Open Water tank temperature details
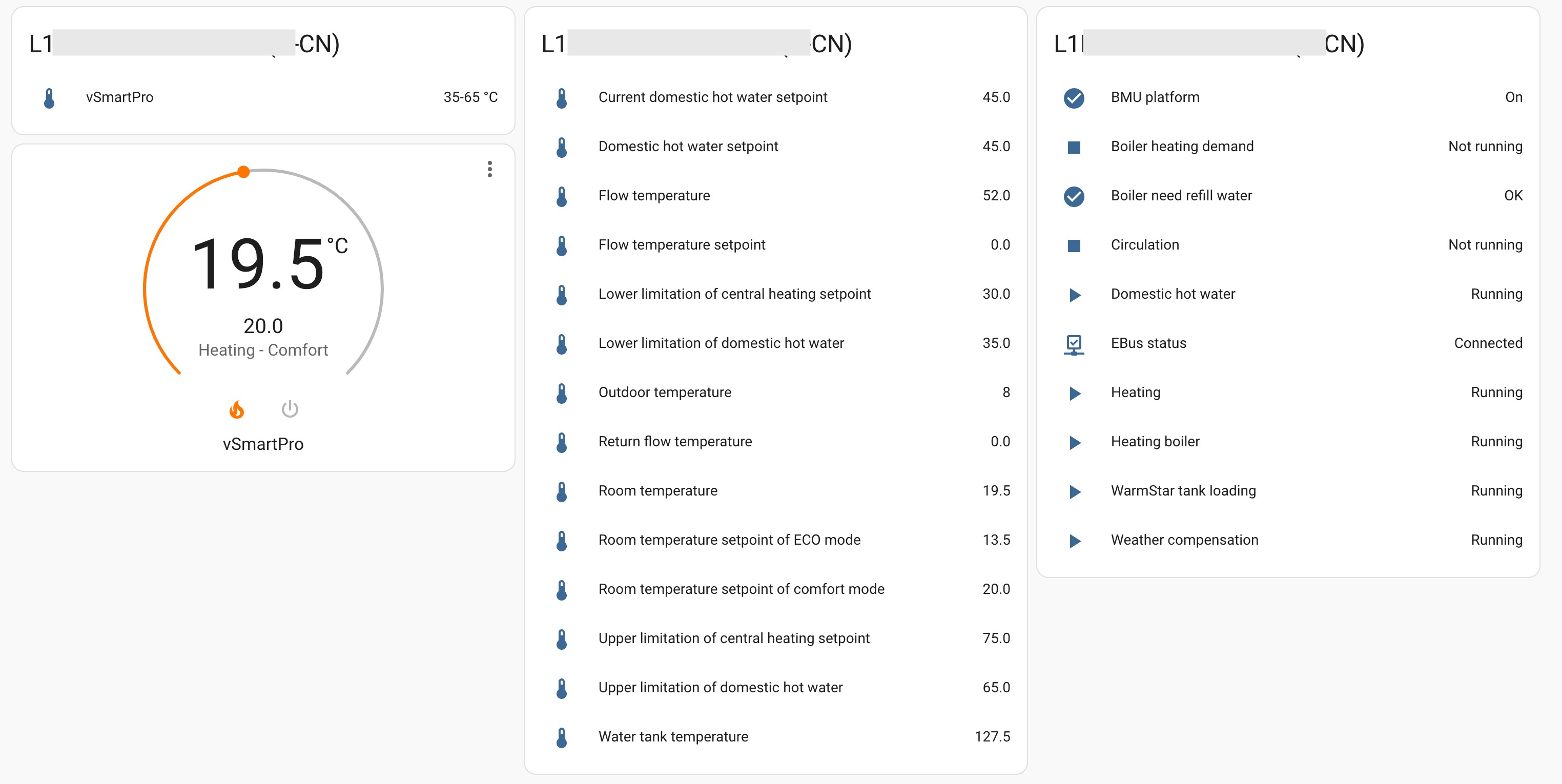Screen dimensions: 1562x784 click(x=673, y=737)
